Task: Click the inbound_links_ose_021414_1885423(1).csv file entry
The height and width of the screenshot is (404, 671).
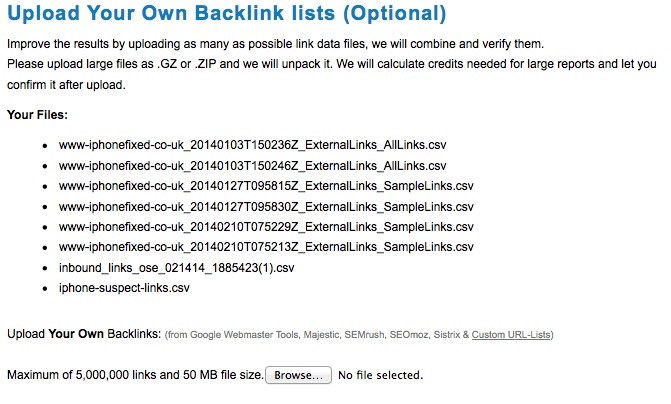Action: pos(177,268)
